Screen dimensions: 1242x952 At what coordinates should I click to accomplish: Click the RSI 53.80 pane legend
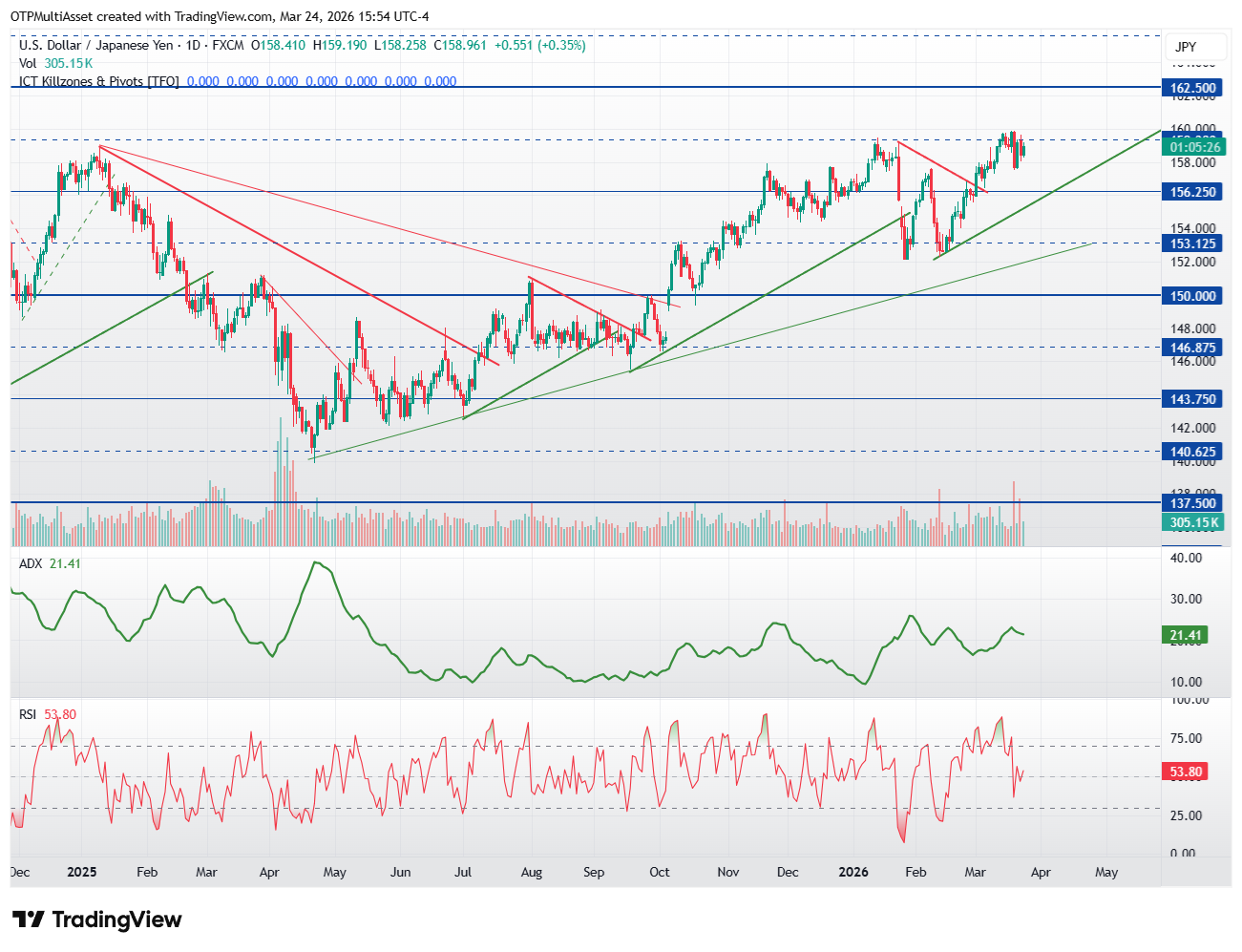[x=48, y=714]
